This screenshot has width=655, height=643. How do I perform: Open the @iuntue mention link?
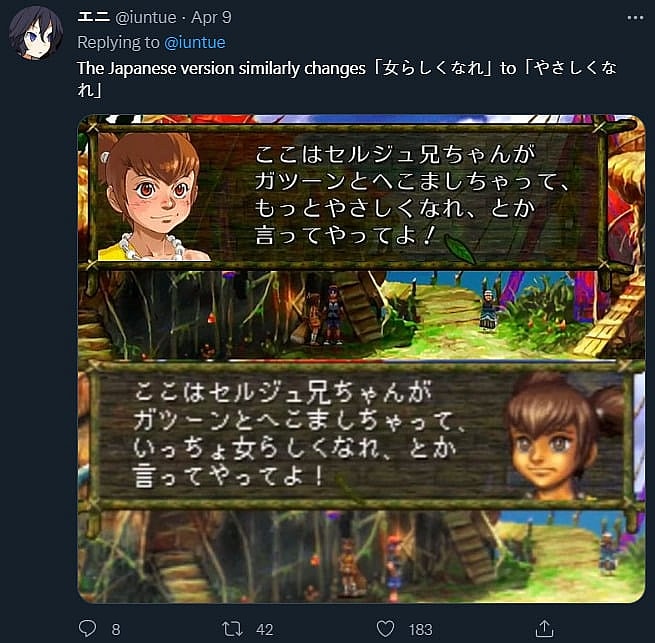coord(195,43)
